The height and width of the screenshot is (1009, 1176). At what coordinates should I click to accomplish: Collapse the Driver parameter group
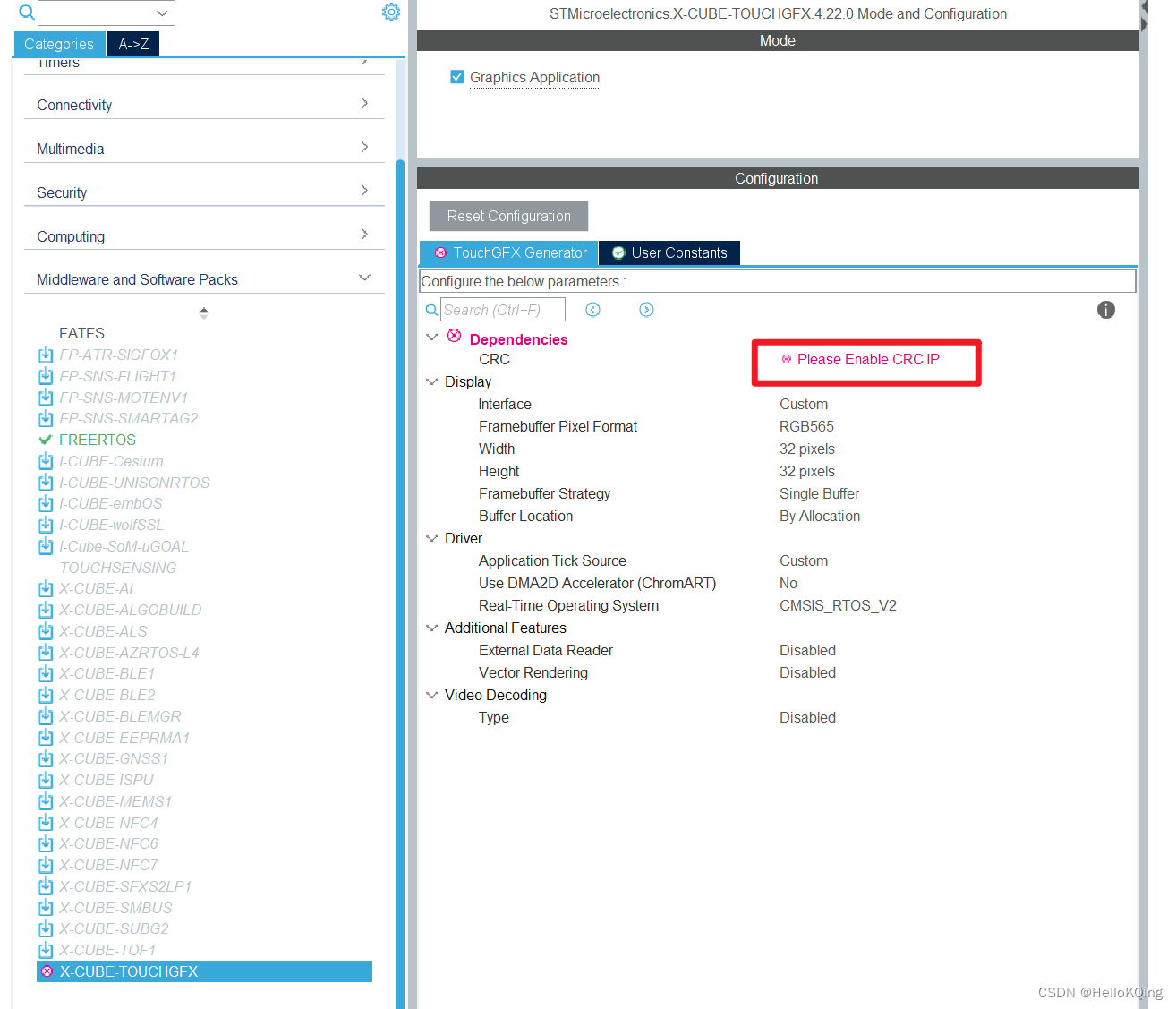pyautogui.click(x=432, y=538)
